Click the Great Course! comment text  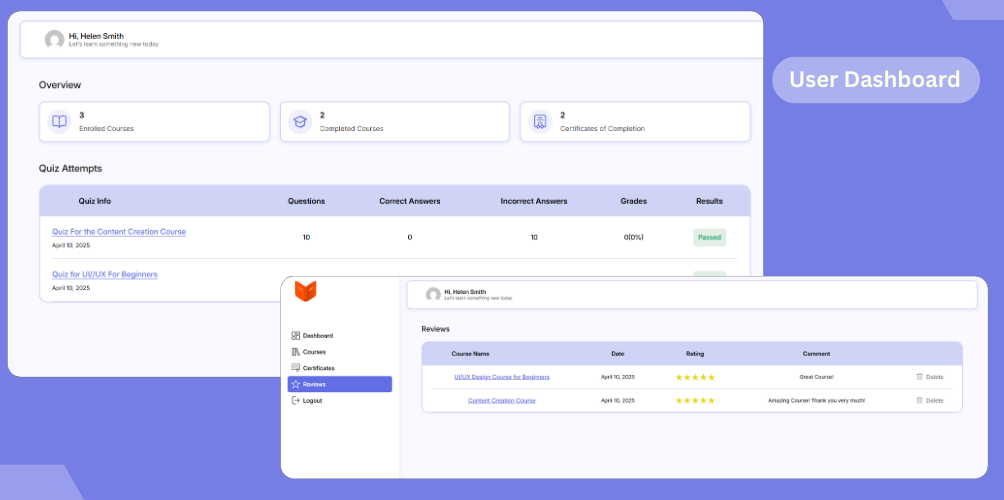click(x=816, y=377)
